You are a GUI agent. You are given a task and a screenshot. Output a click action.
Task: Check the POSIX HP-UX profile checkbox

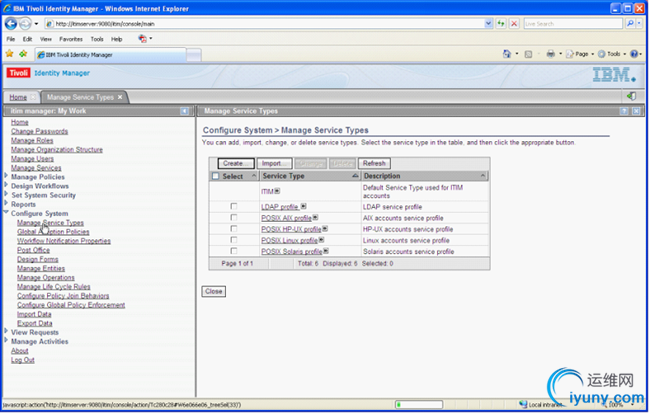234,228
